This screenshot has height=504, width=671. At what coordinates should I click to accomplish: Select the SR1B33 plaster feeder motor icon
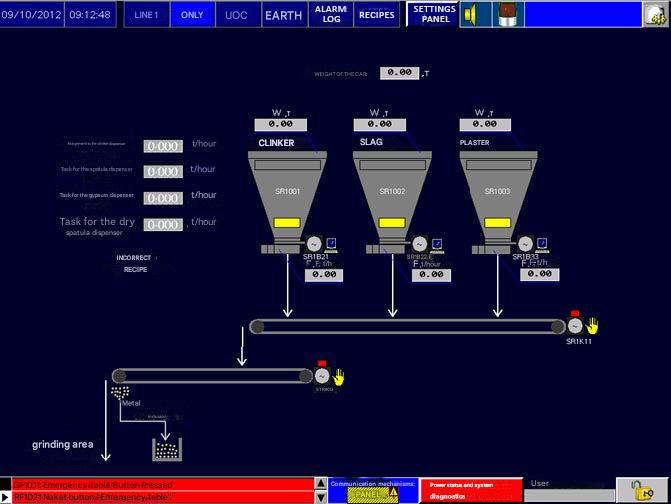tap(523, 244)
